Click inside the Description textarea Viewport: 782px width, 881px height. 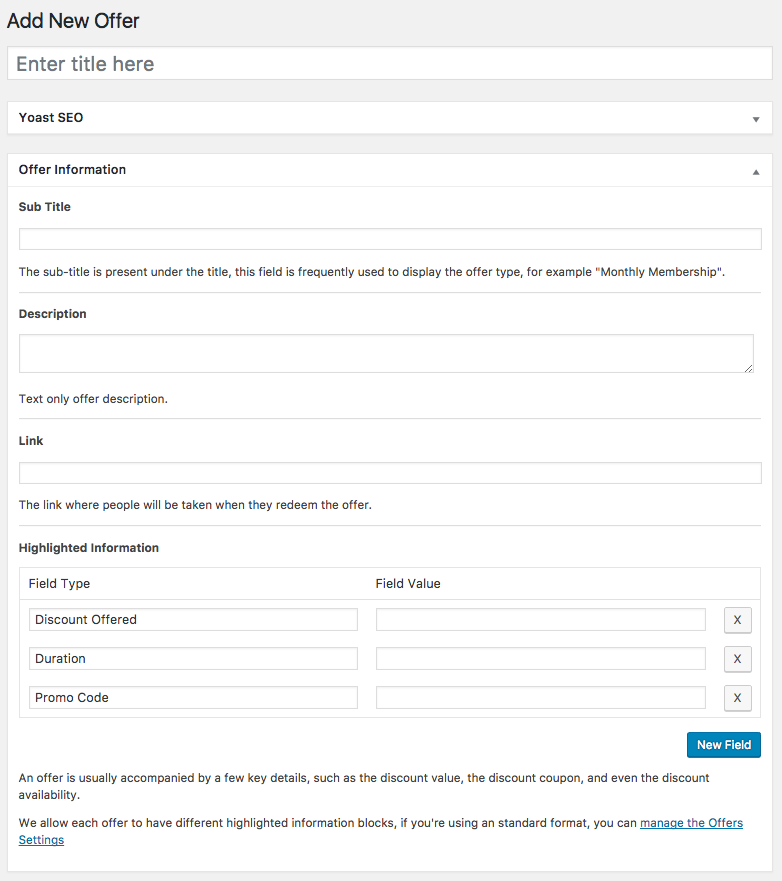(385, 353)
